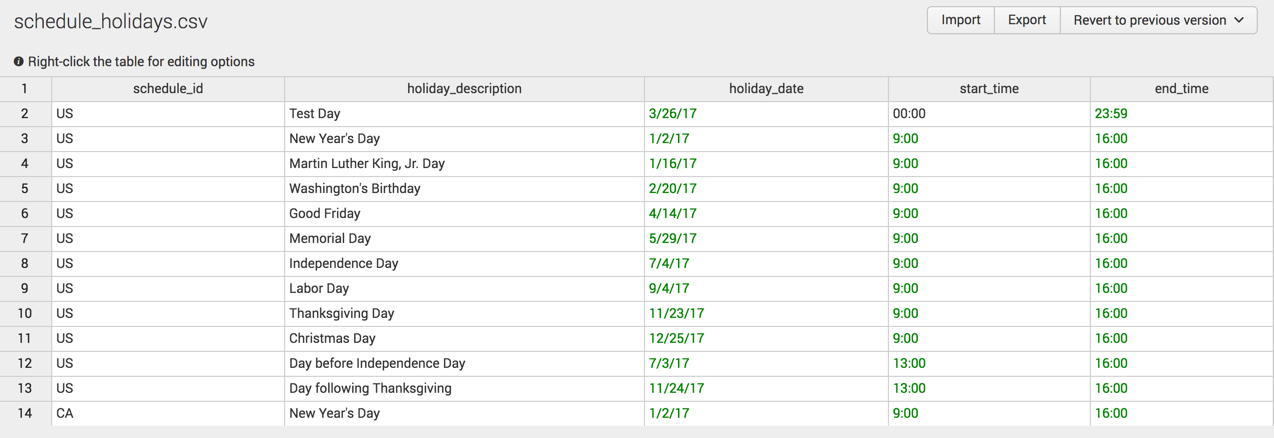The width and height of the screenshot is (1274, 438).
Task: Select the holiday_date column header
Action: (x=766, y=89)
